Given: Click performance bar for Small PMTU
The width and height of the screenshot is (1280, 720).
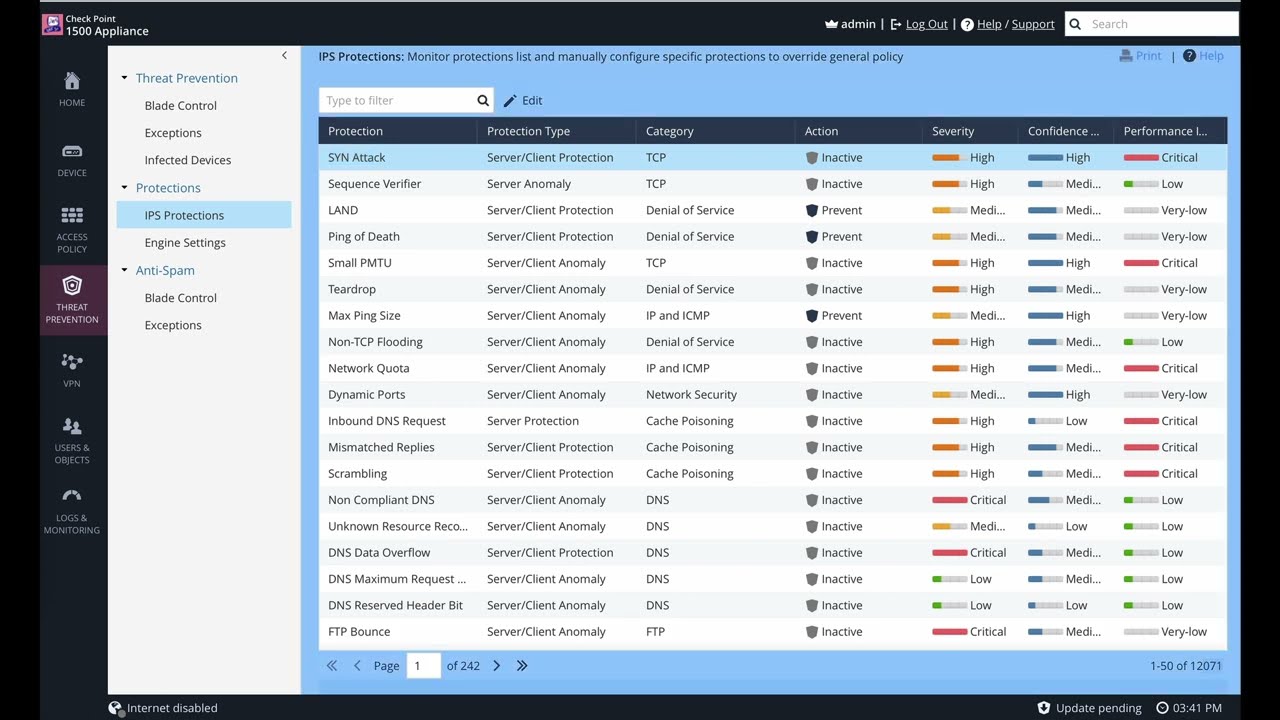Looking at the screenshot, I should pyautogui.click(x=1141, y=263).
